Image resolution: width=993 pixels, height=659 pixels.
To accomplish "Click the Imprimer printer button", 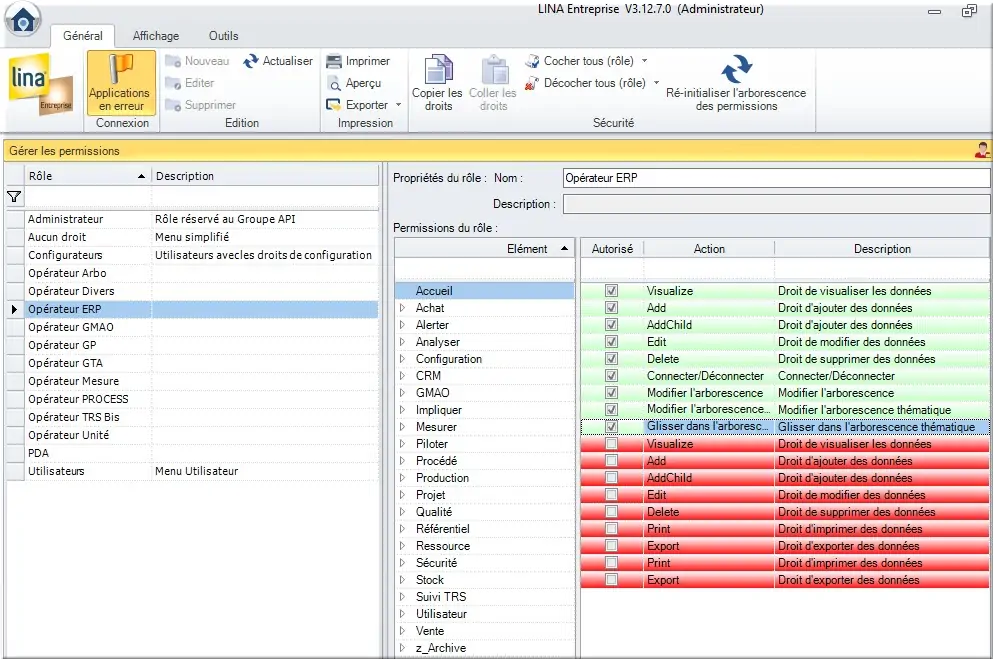I will pyautogui.click(x=358, y=61).
